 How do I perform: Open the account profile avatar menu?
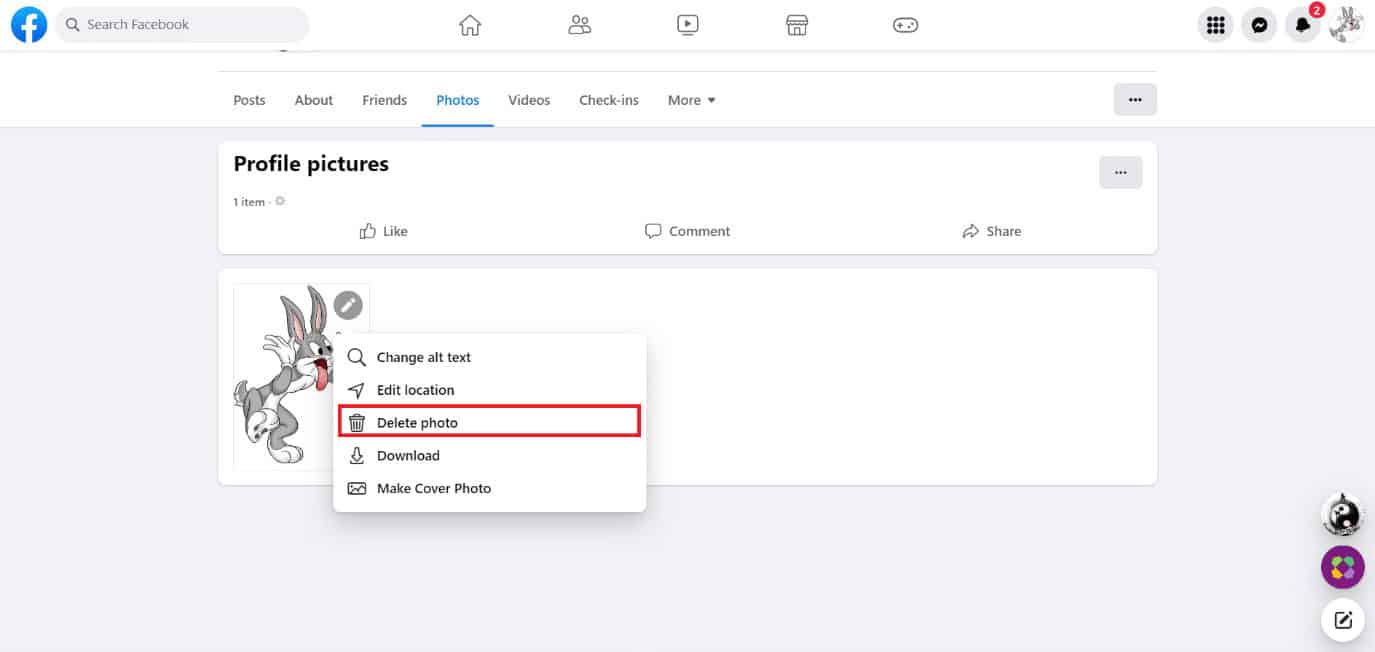coord(1346,25)
